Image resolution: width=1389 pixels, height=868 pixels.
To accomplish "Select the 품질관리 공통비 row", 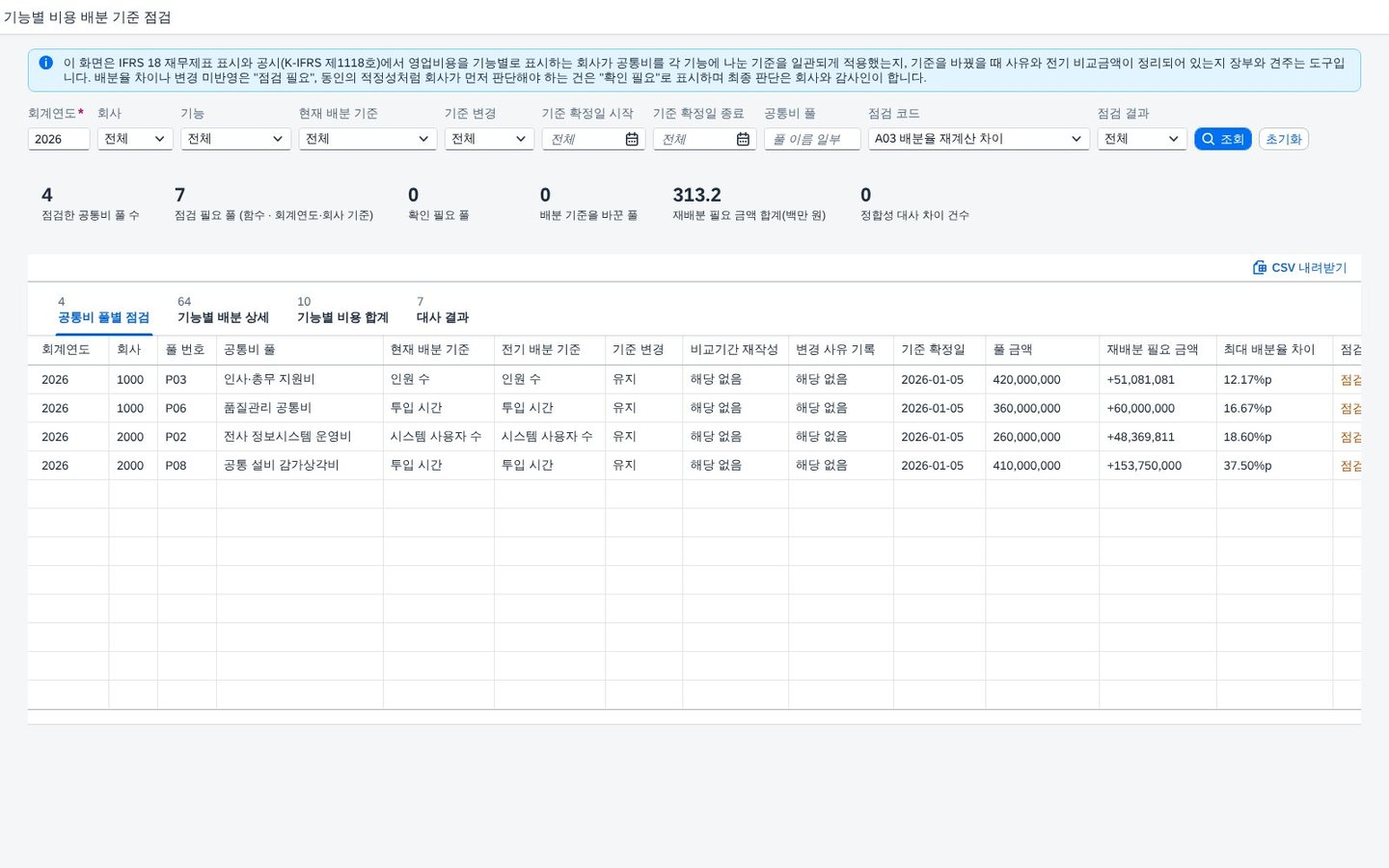I will click(694, 408).
